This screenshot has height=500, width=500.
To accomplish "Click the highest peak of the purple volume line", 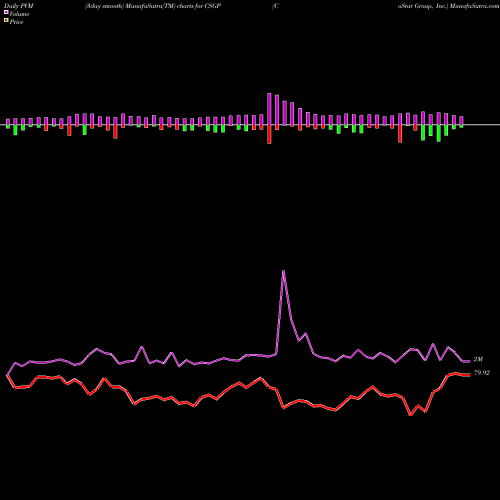I will (283, 271).
